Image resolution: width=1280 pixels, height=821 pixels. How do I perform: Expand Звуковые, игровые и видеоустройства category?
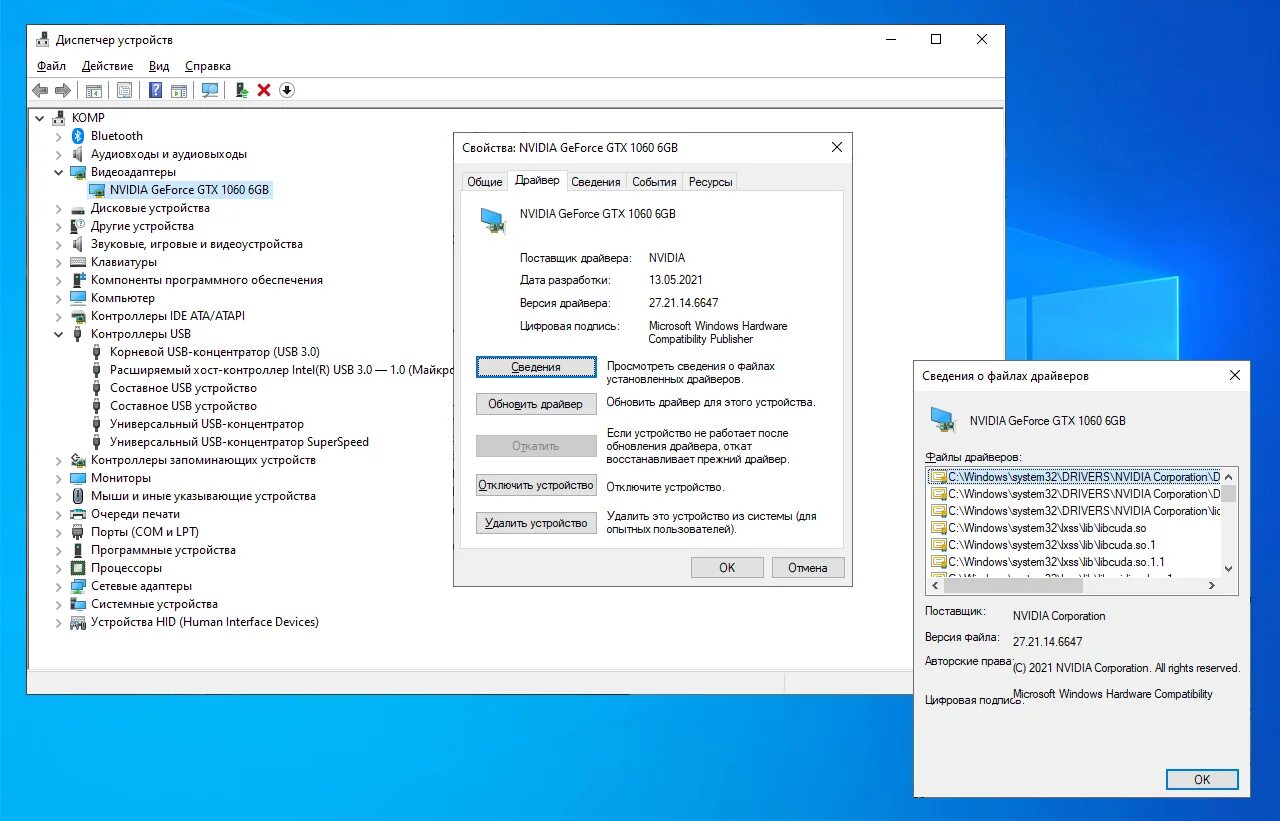58,244
